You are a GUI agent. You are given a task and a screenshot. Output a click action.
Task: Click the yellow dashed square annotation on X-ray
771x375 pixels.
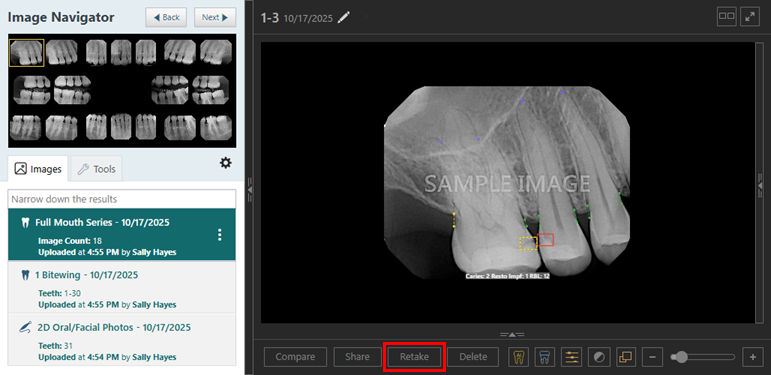point(529,243)
